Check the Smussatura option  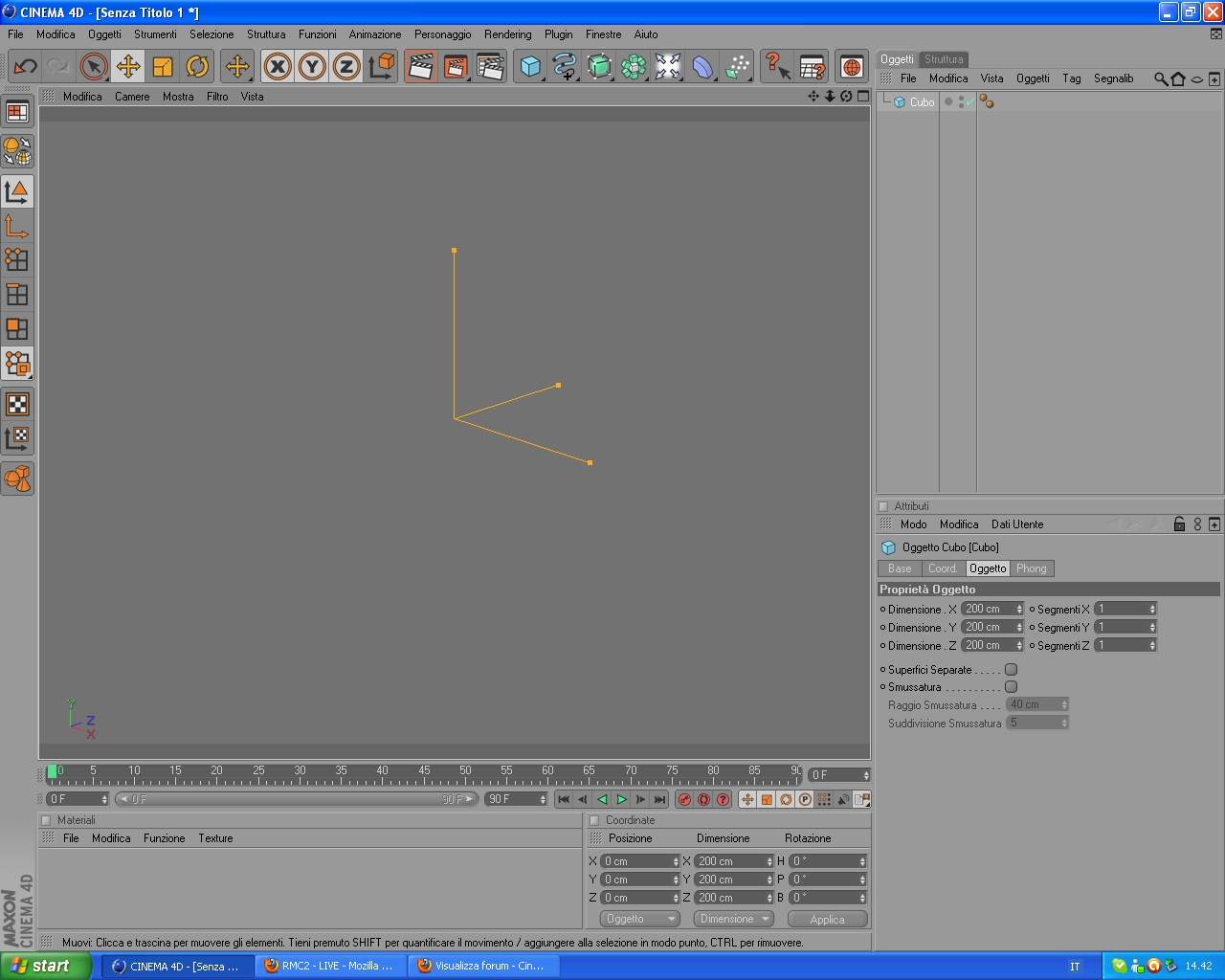click(1011, 687)
